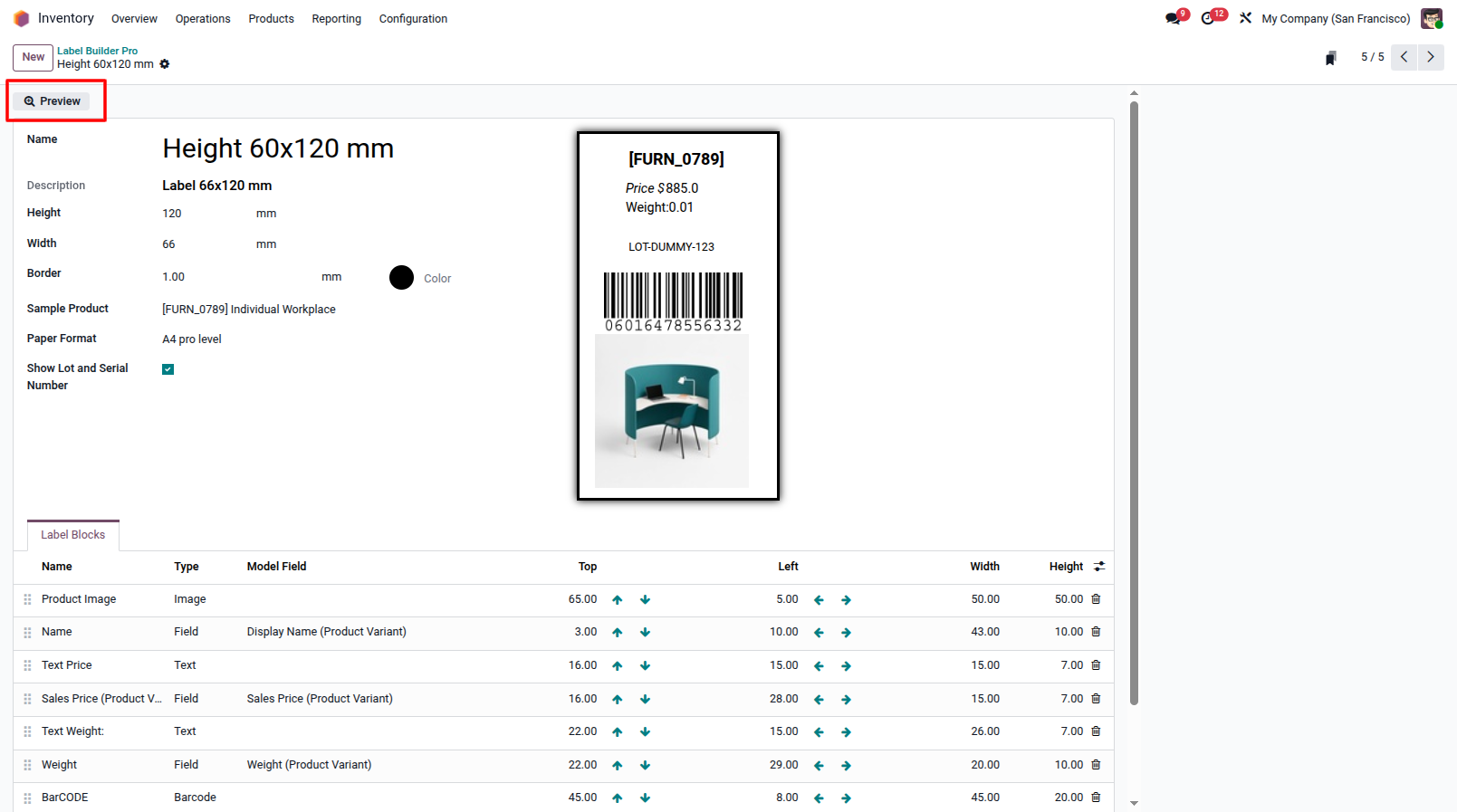The height and width of the screenshot is (812, 1457).
Task: Click the Preview button
Action: [52, 101]
